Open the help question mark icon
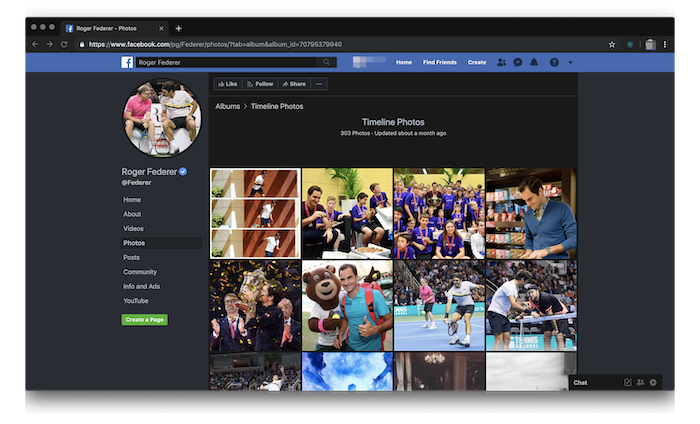700x424 pixels. click(554, 62)
